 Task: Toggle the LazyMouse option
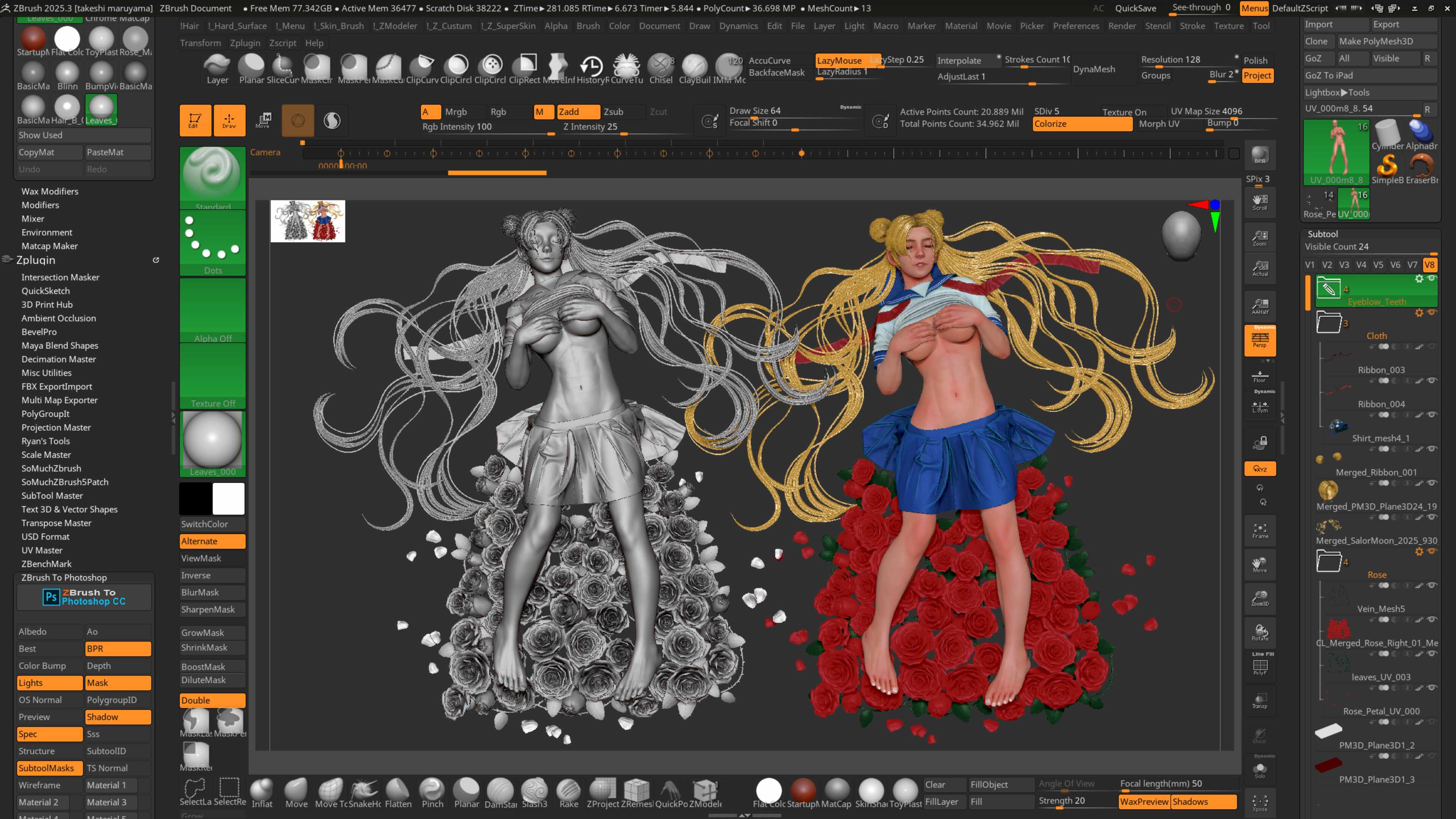pyautogui.click(x=840, y=60)
